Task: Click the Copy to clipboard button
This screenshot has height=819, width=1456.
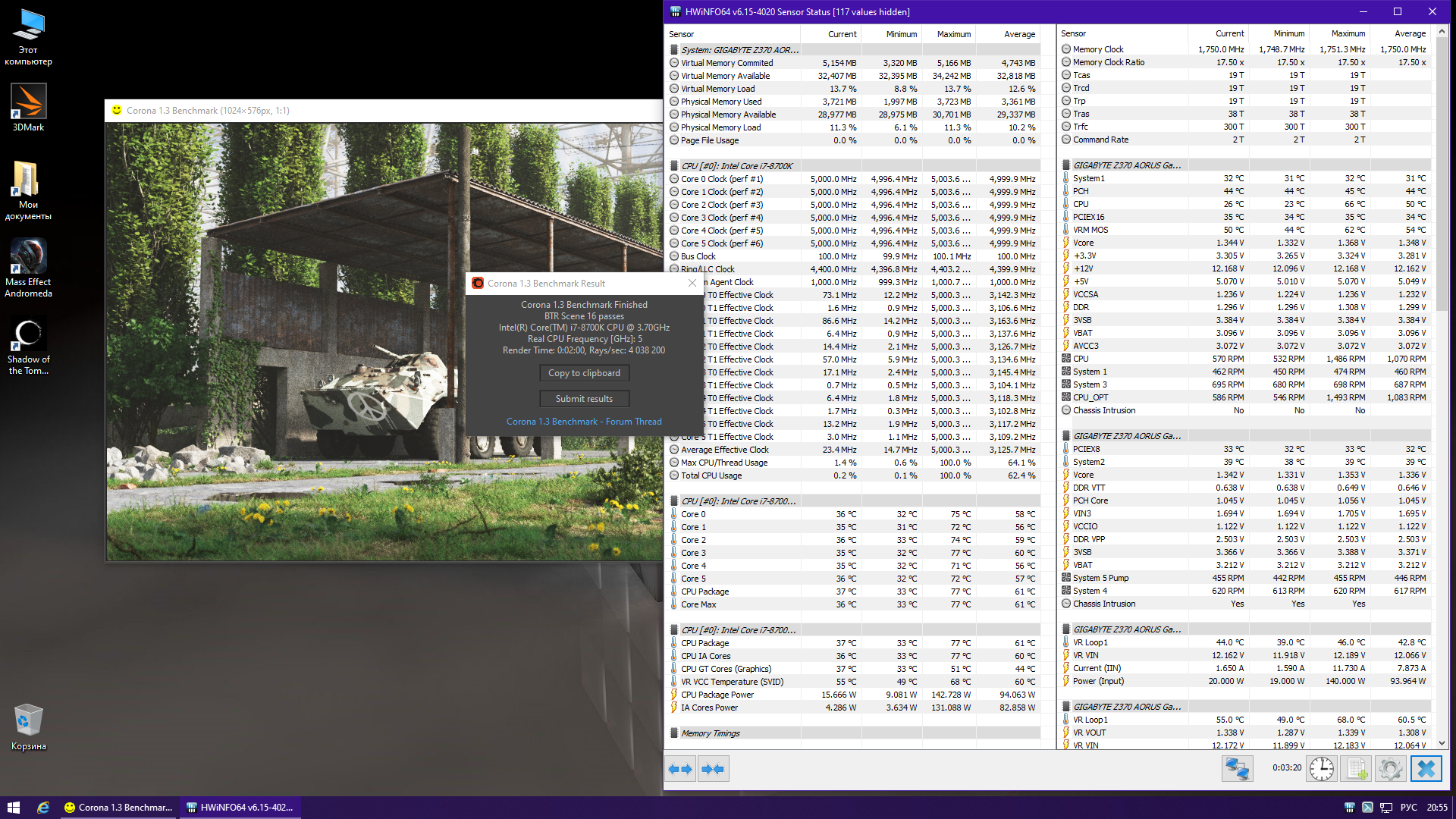Action: pyautogui.click(x=584, y=373)
